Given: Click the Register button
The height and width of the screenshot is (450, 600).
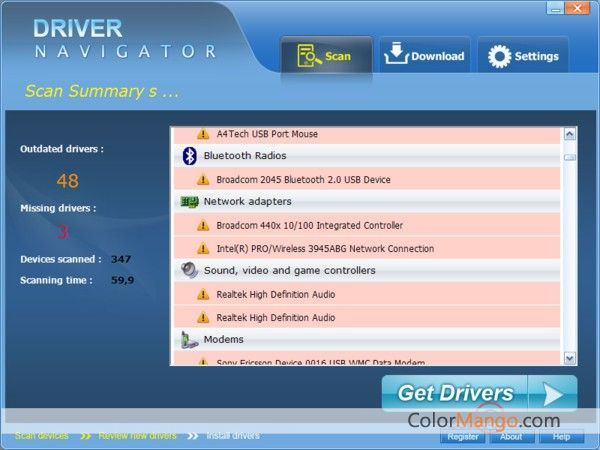Looking at the screenshot, I should (x=463, y=437).
